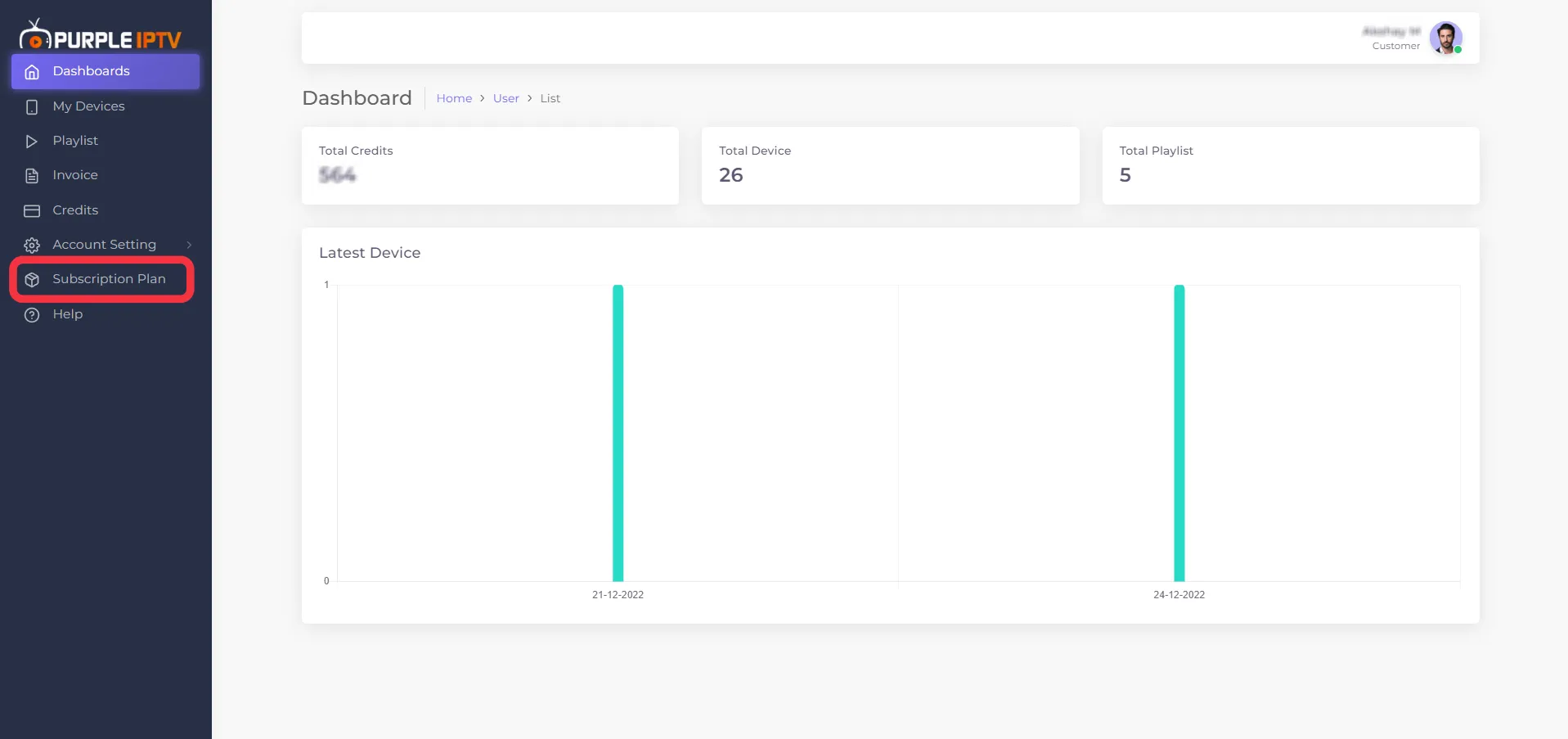Click the 21-12-2022 axis label
This screenshot has width=1568, height=739.
pos(618,595)
